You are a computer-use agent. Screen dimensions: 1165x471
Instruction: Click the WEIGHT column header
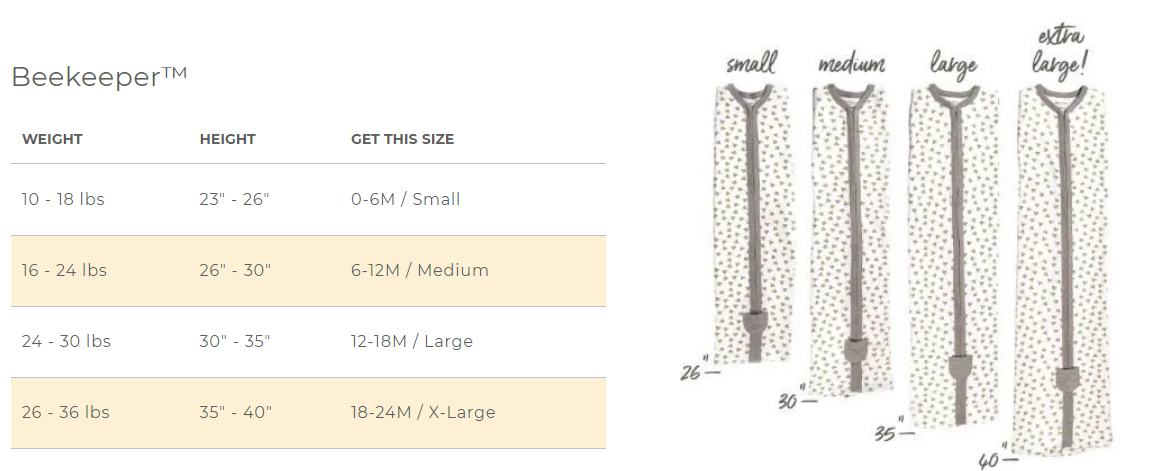pyautogui.click(x=52, y=139)
